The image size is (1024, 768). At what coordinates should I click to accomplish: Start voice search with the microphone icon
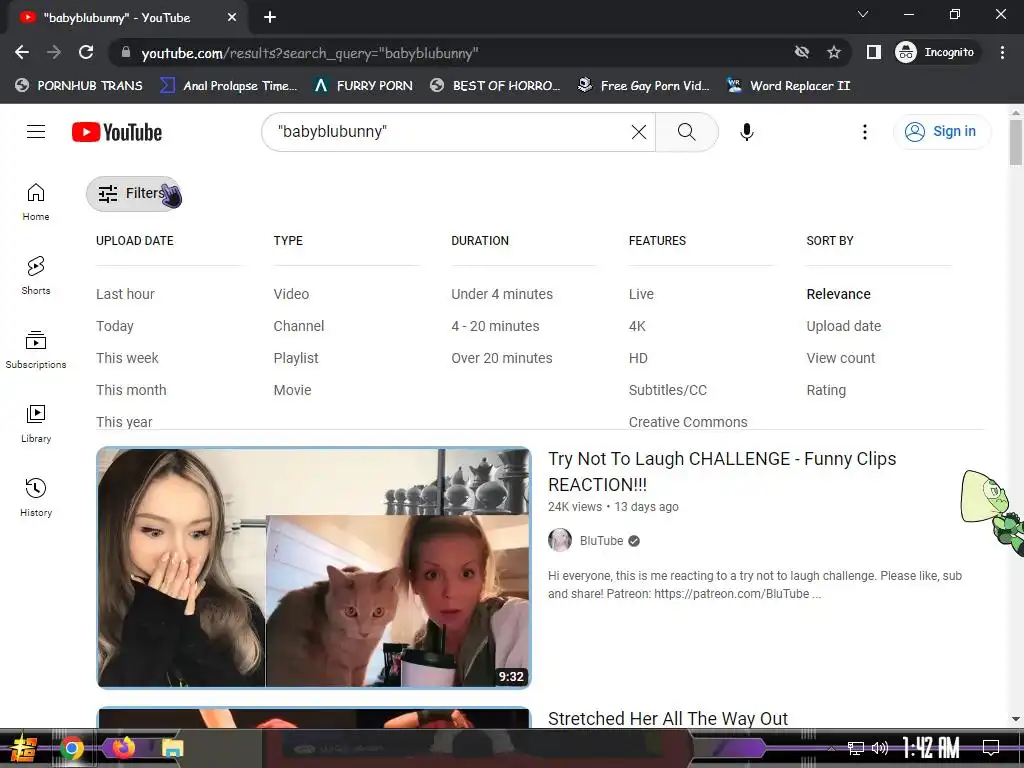pyautogui.click(x=746, y=132)
